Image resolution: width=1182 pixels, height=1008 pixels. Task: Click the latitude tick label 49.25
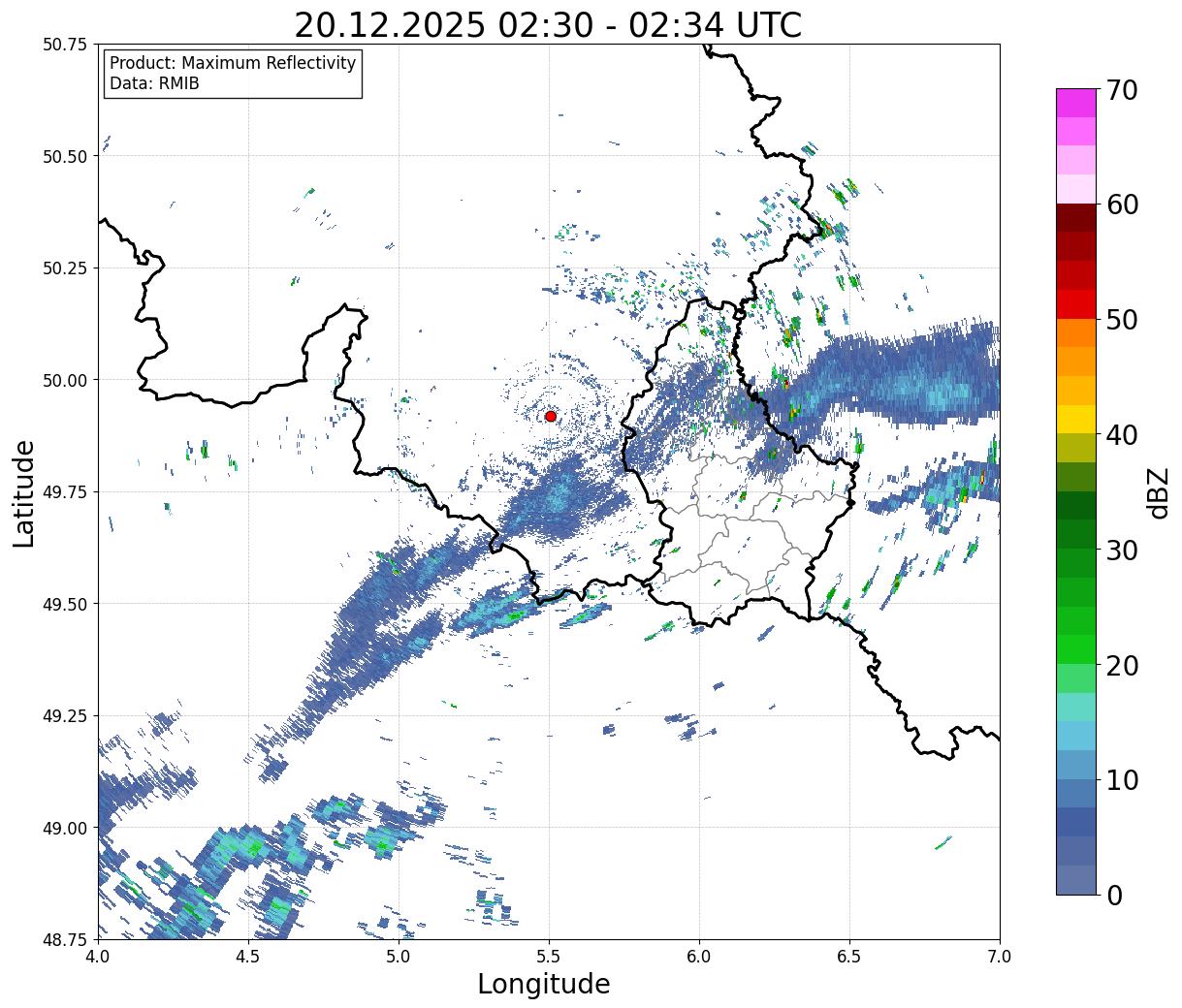(x=65, y=716)
